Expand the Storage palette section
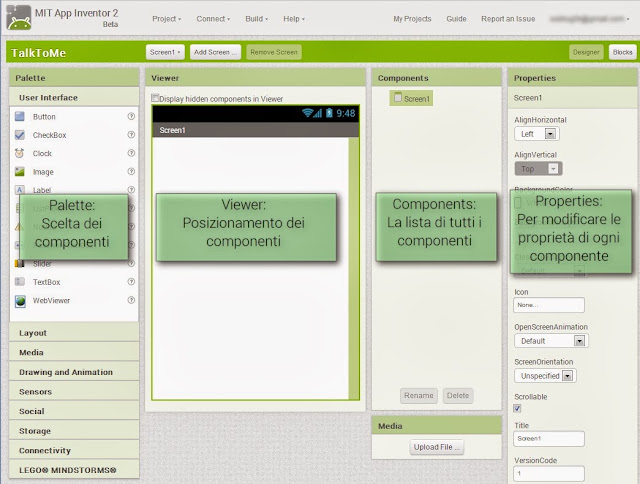Screen dimensions: 640x484 click(74, 431)
